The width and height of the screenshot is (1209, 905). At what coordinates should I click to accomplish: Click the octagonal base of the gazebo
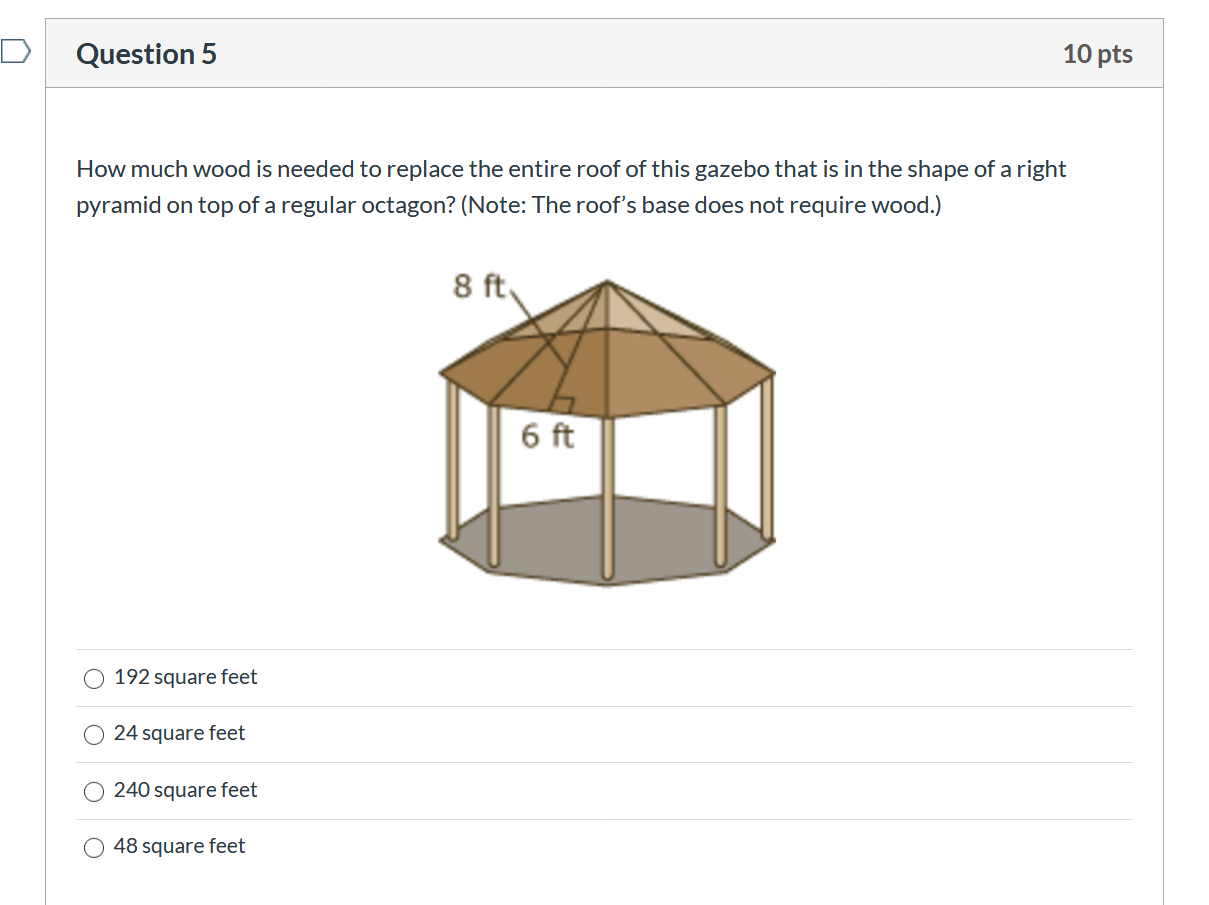coord(610,540)
